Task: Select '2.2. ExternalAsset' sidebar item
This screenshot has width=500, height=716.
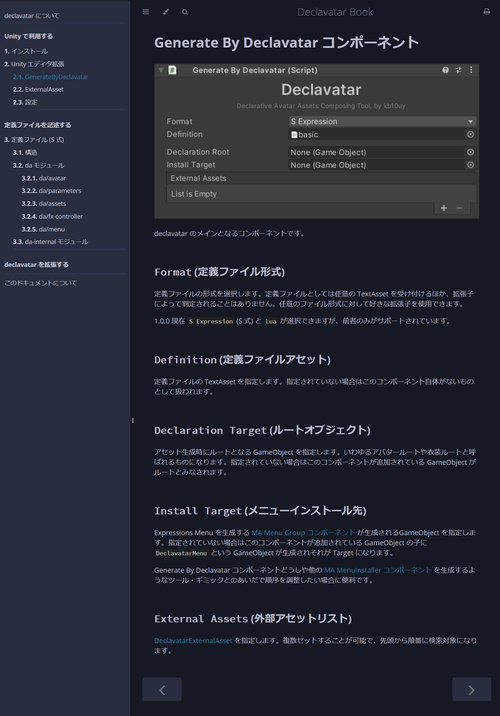Action: [x=38, y=90]
